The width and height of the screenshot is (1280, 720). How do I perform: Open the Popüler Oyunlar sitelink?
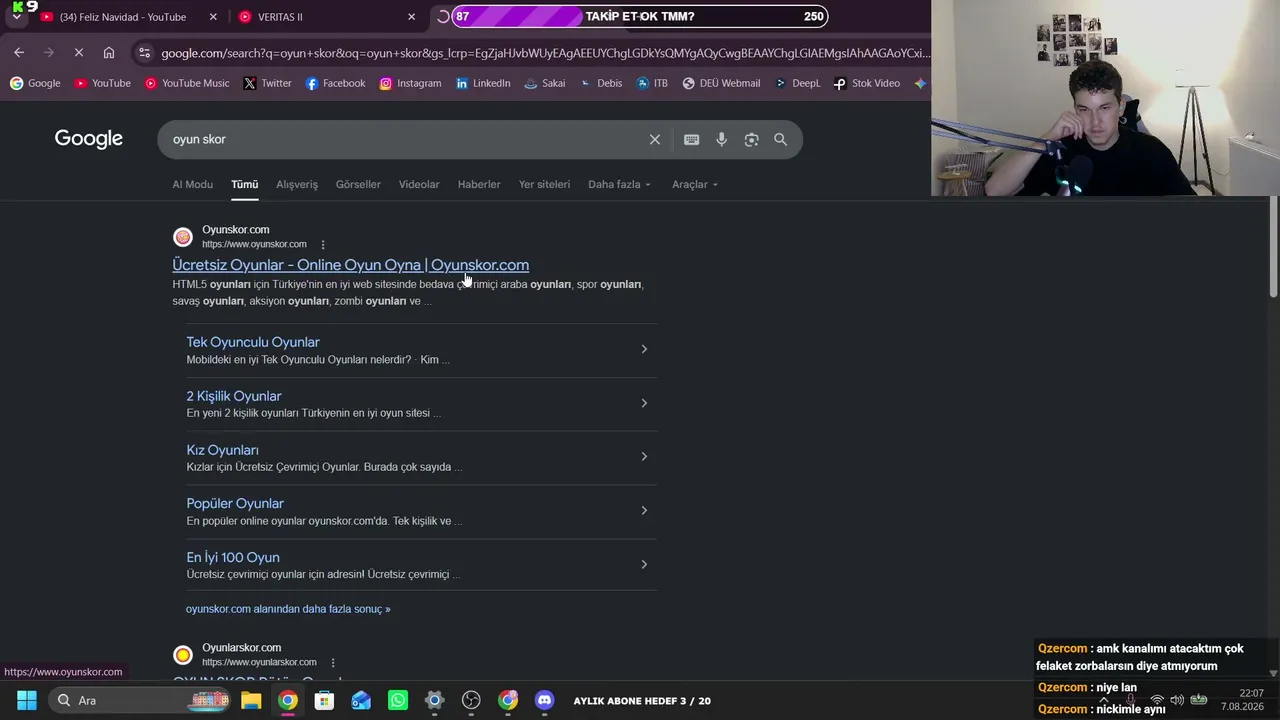coord(235,504)
